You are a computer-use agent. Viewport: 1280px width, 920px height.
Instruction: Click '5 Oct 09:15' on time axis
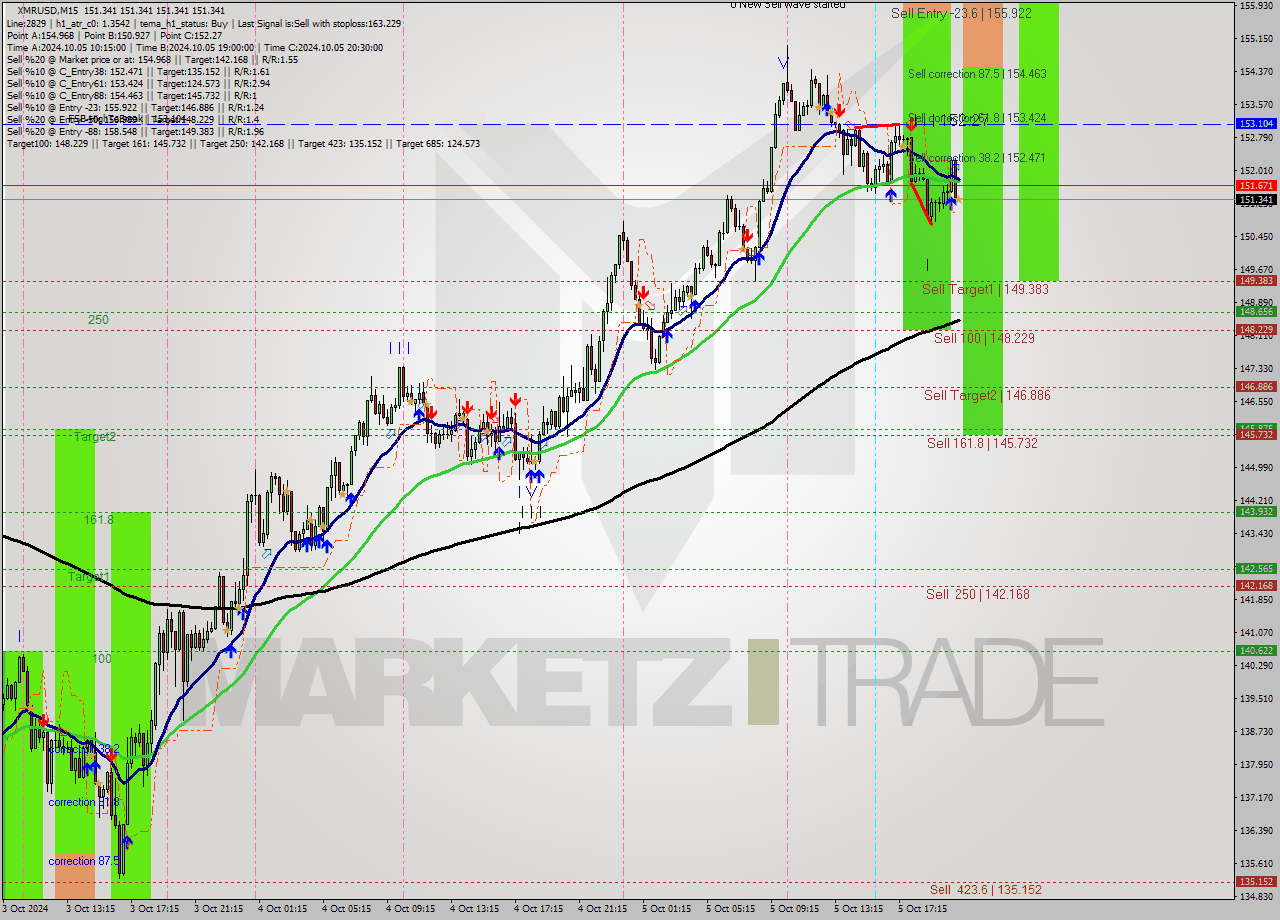[x=795, y=909]
